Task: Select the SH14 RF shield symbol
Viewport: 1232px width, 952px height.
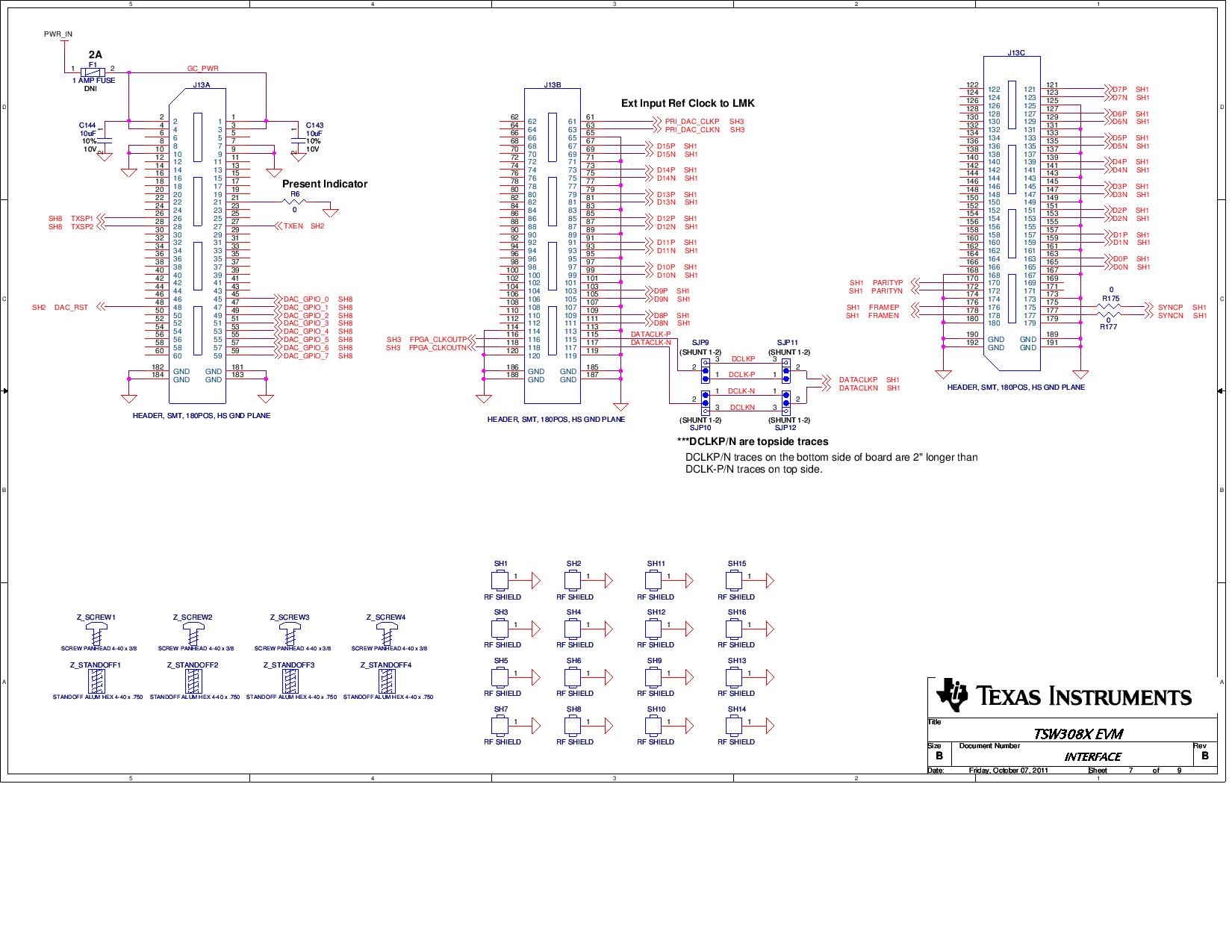Action: (736, 725)
